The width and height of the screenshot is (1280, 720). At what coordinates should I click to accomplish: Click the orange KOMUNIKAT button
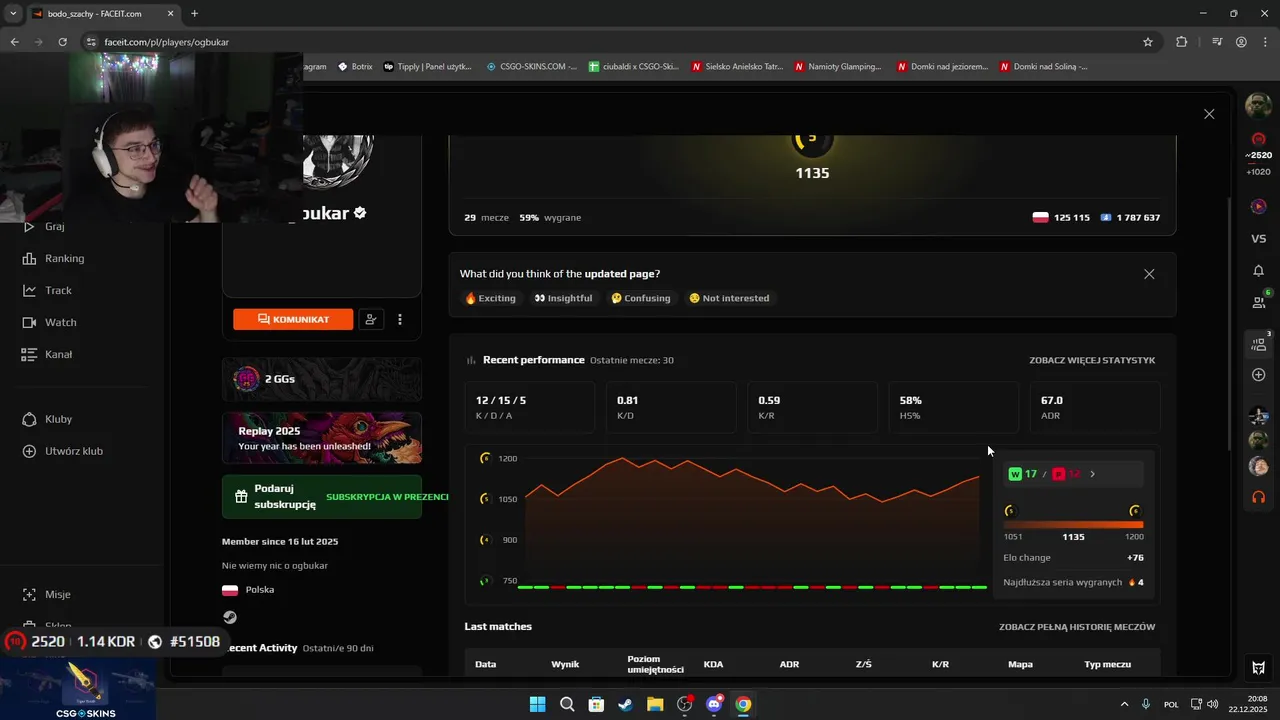293,319
